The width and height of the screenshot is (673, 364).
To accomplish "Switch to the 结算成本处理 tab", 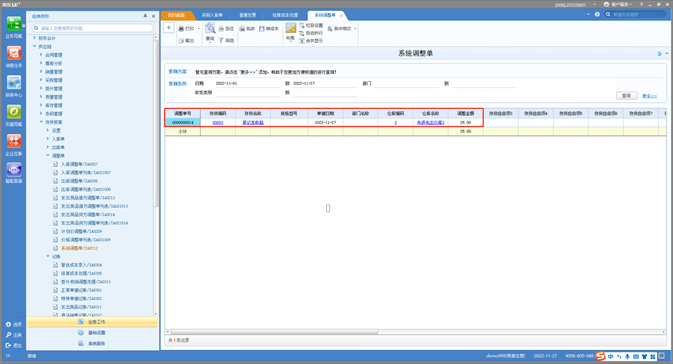I will (285, 15).
